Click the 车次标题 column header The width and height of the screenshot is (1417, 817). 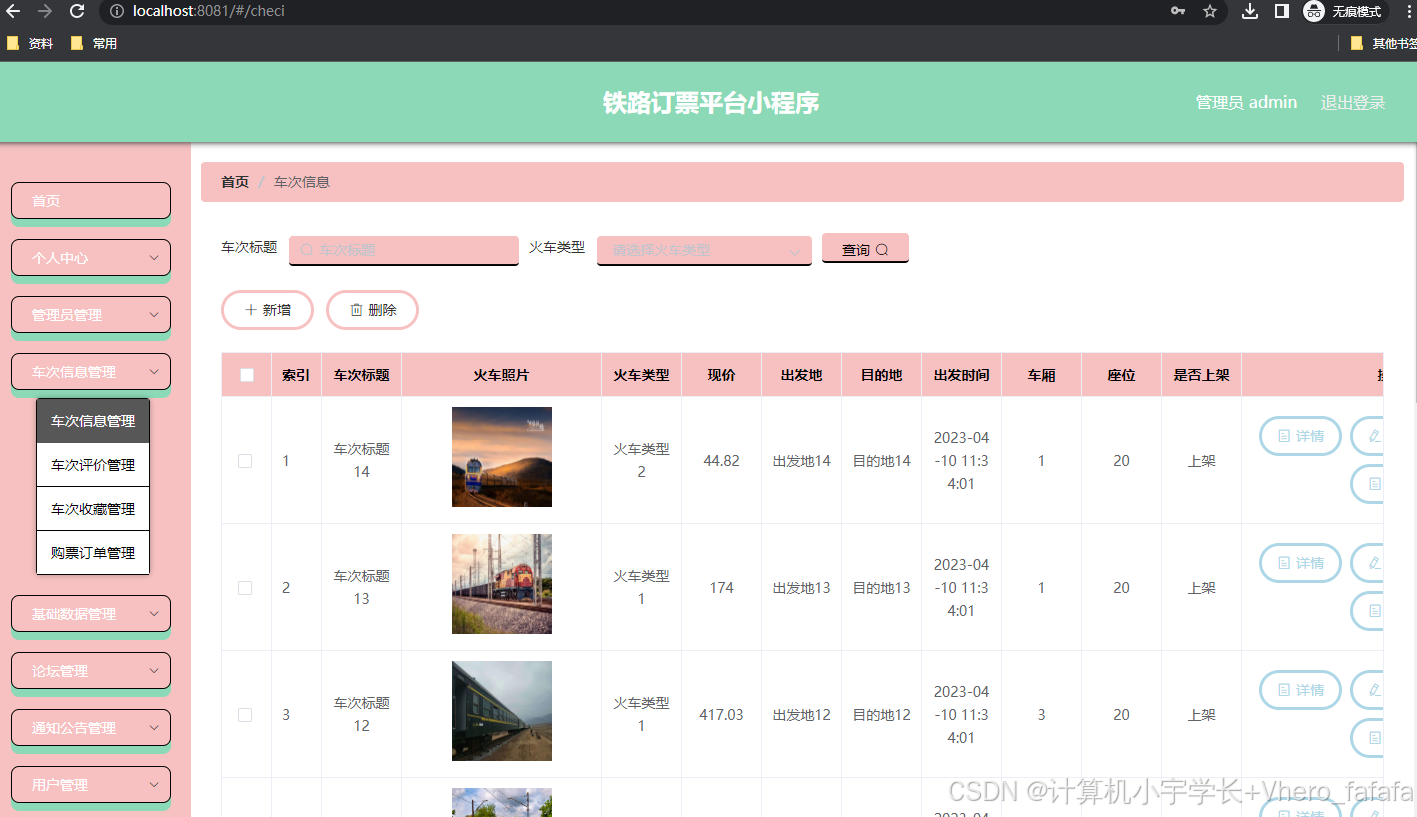tap(361, 375)
